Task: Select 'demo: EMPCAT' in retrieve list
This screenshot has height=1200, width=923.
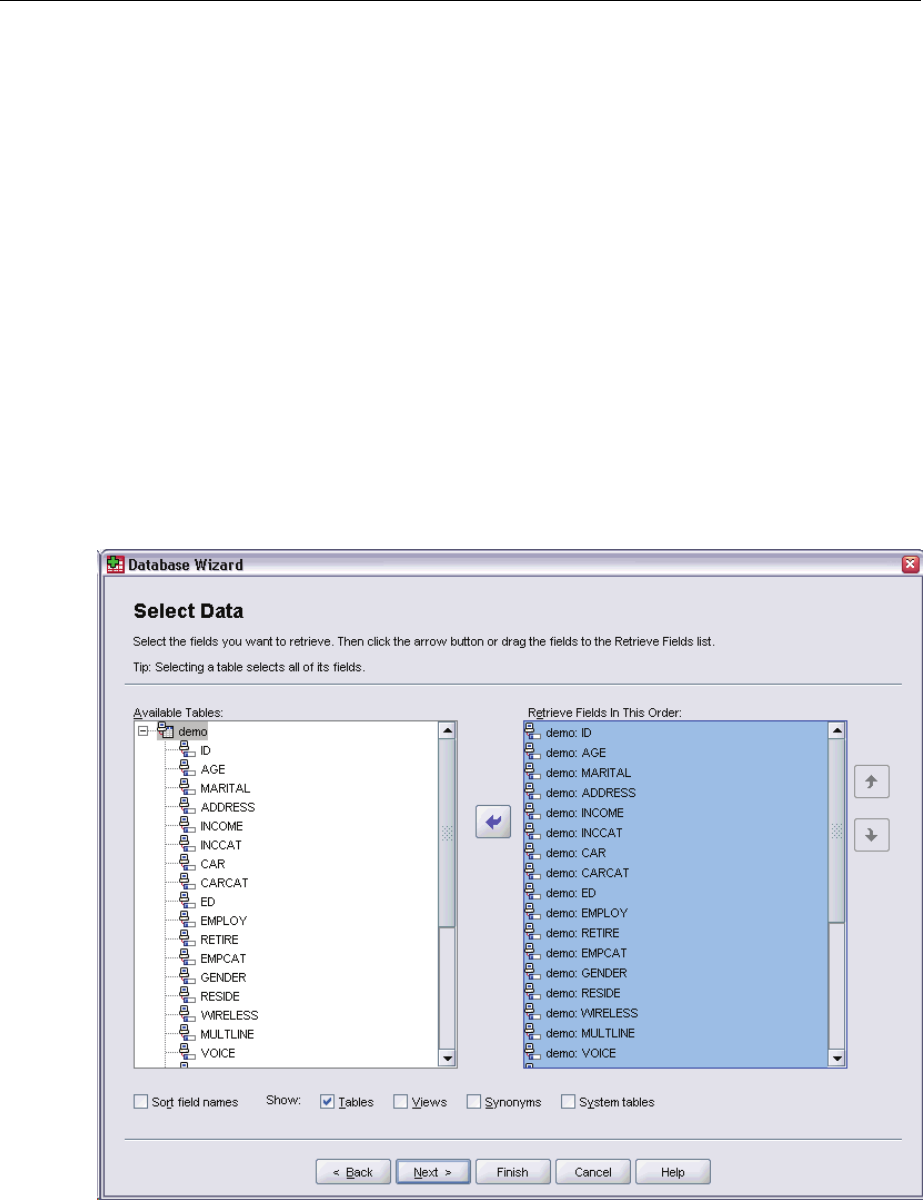Action: [586, 952]
